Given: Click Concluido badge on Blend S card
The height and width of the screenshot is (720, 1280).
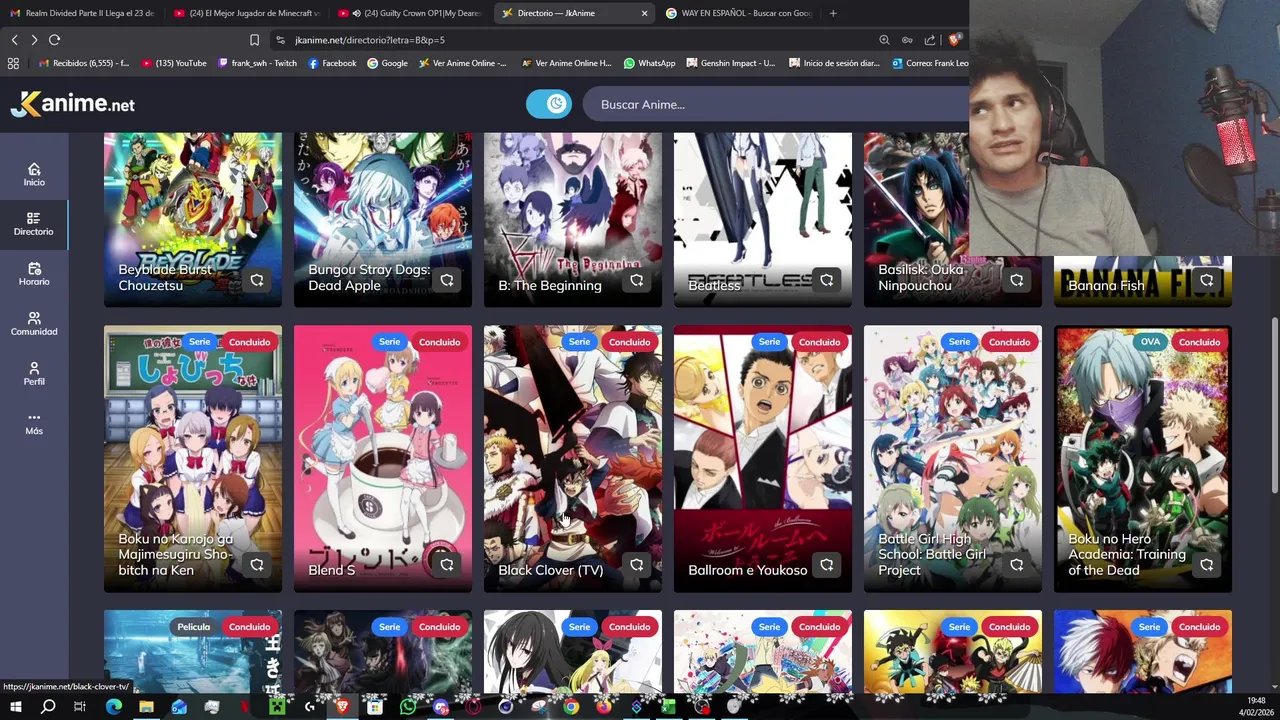Looking at the screenshot, I should [x=439, y=342].
